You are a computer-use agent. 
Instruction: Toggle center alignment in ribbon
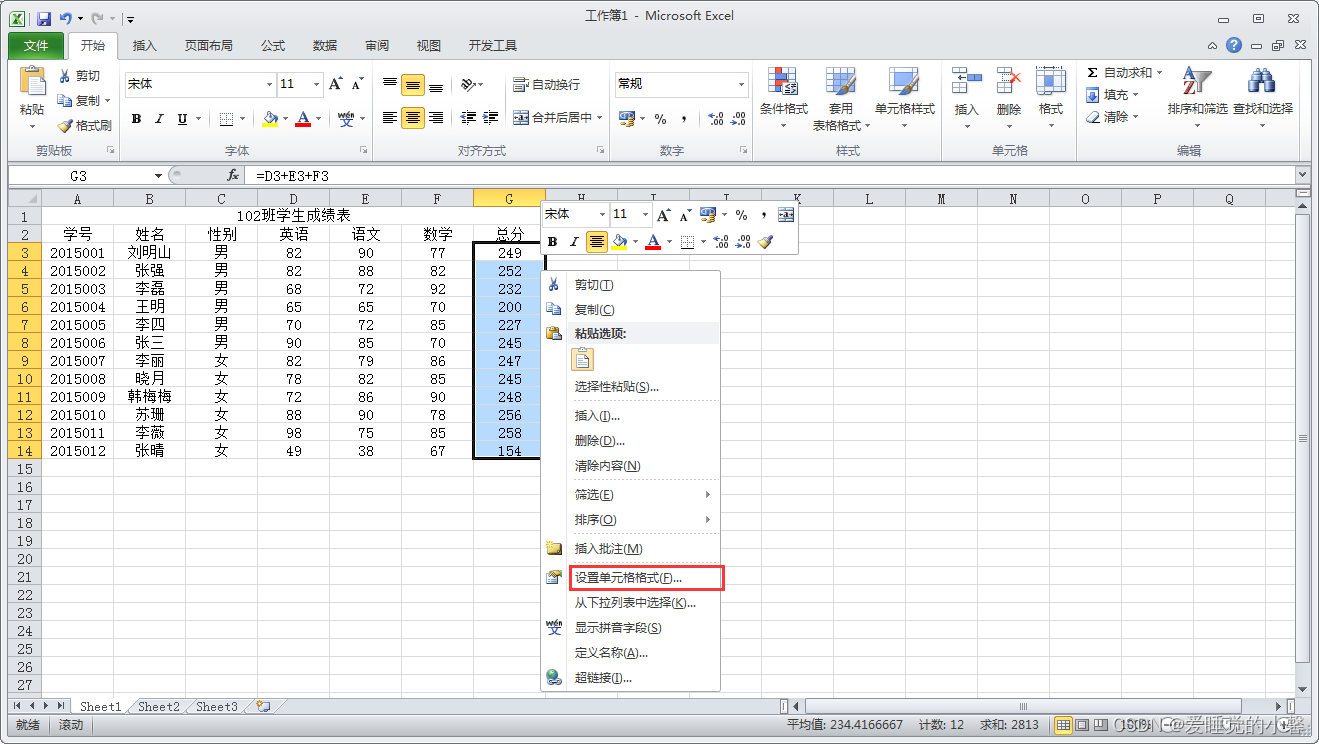click(413, 118)
